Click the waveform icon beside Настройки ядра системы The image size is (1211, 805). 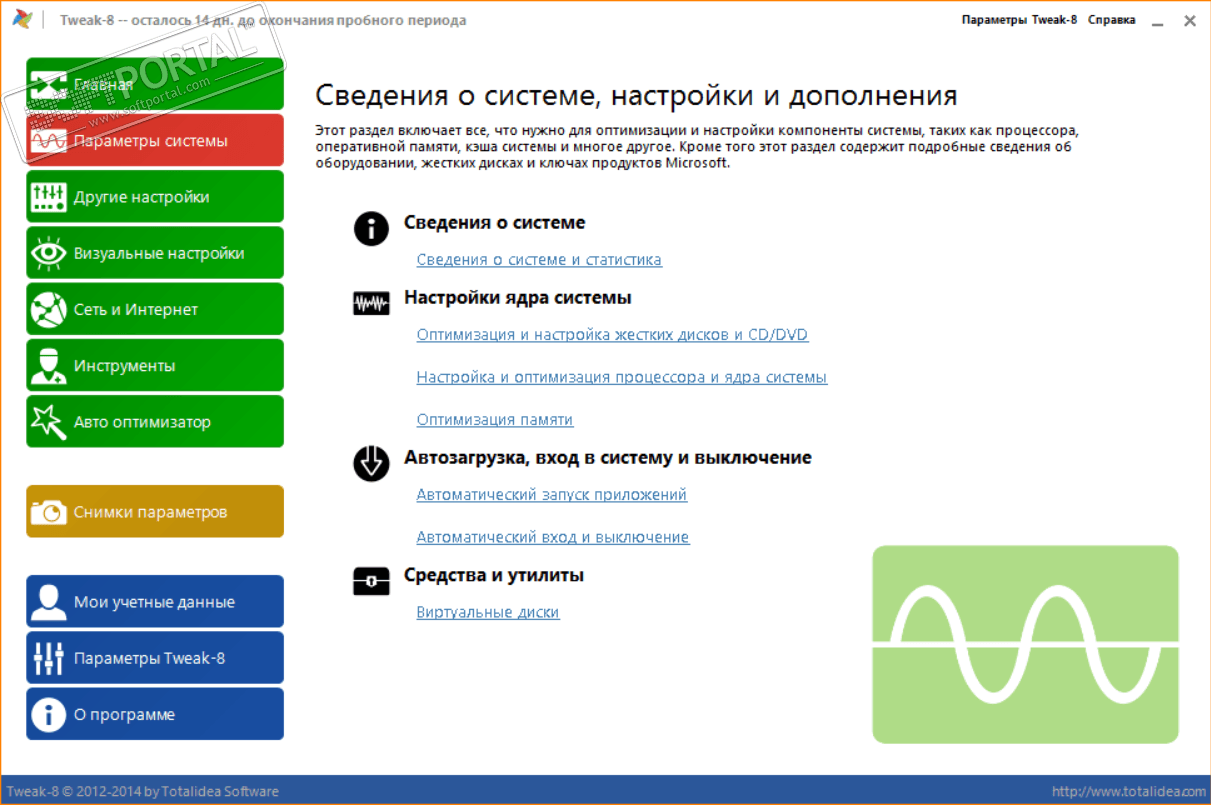(371, 303)
